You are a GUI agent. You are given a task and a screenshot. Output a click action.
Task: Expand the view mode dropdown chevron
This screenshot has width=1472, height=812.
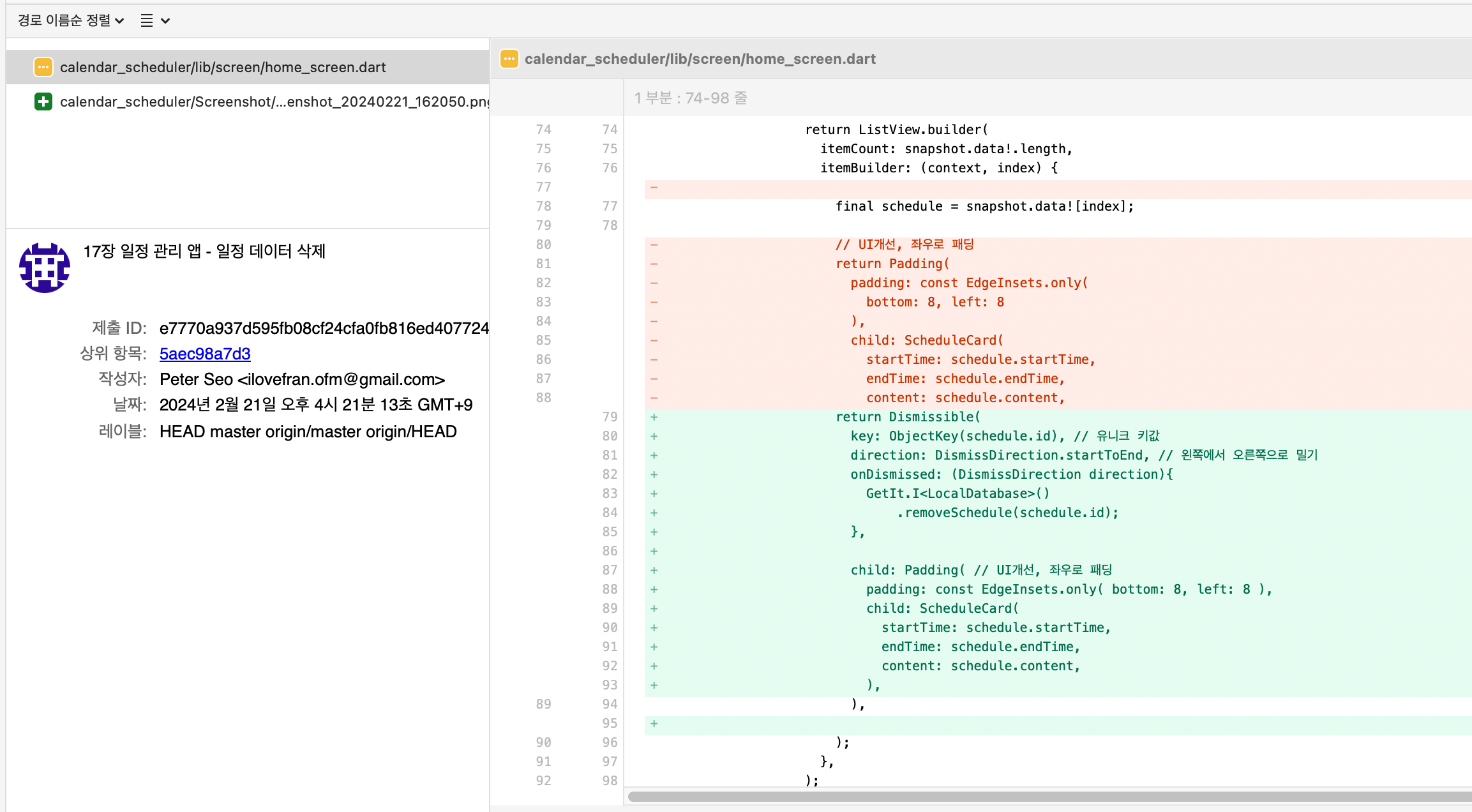click(x=165, y=20)
